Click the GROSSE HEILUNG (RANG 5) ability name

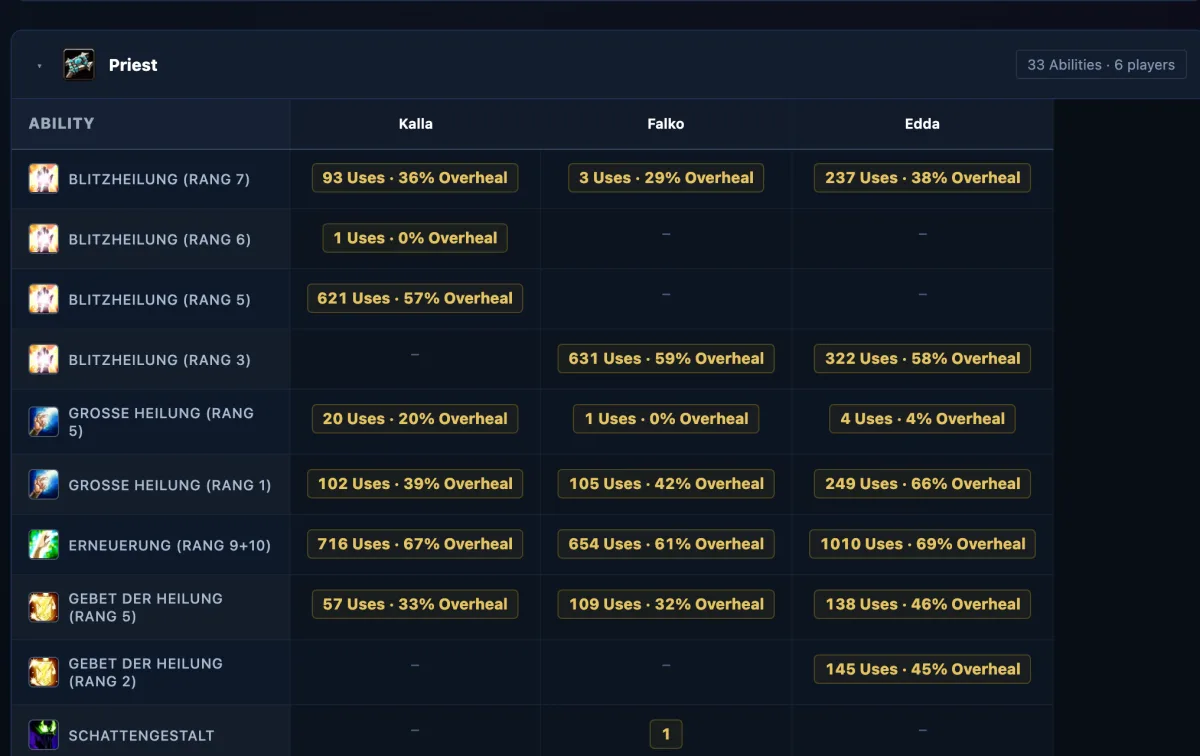tap(161, 422)
